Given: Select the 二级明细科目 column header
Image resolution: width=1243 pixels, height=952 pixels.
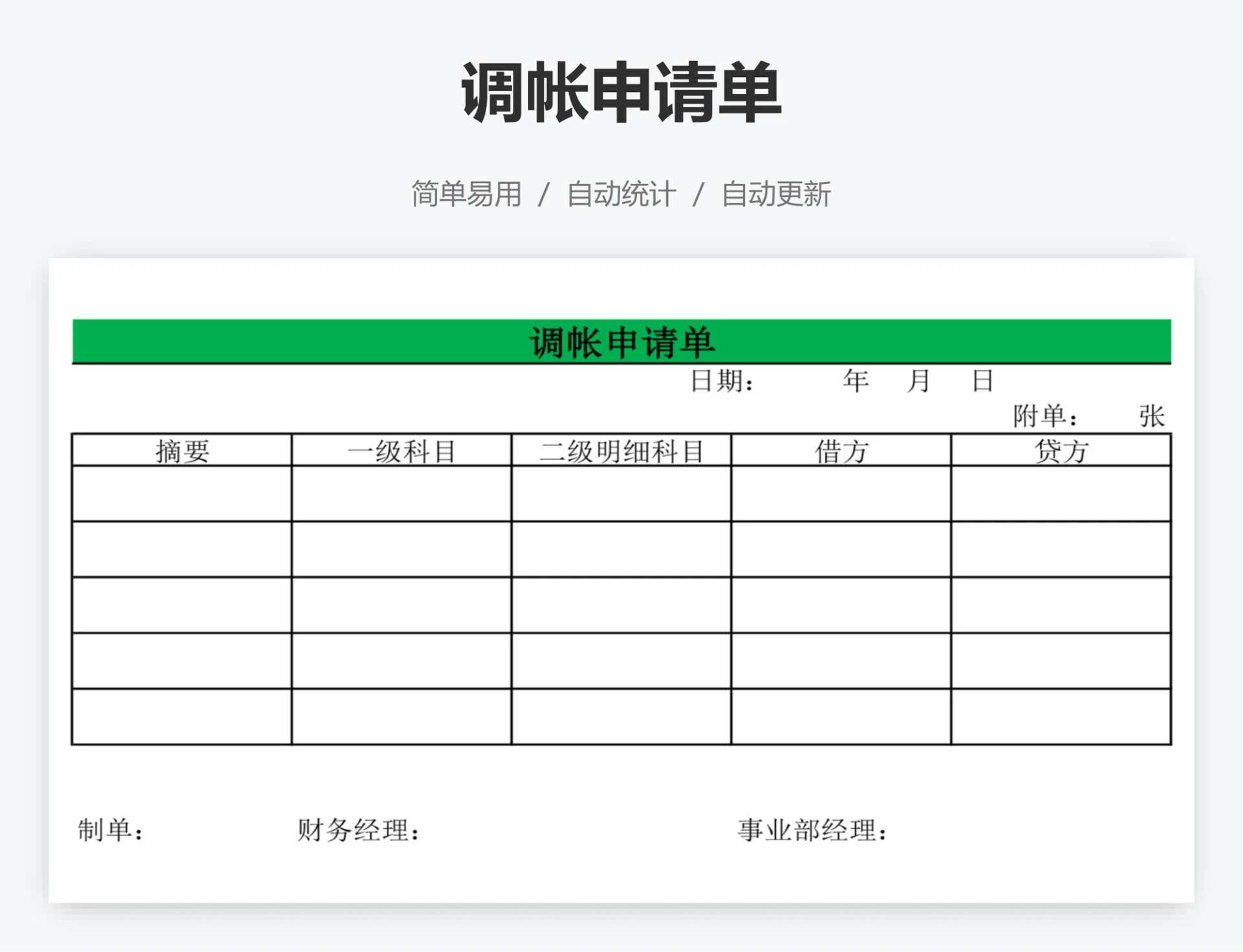Looking at the screenshot, I should click(x=621, y=451).
